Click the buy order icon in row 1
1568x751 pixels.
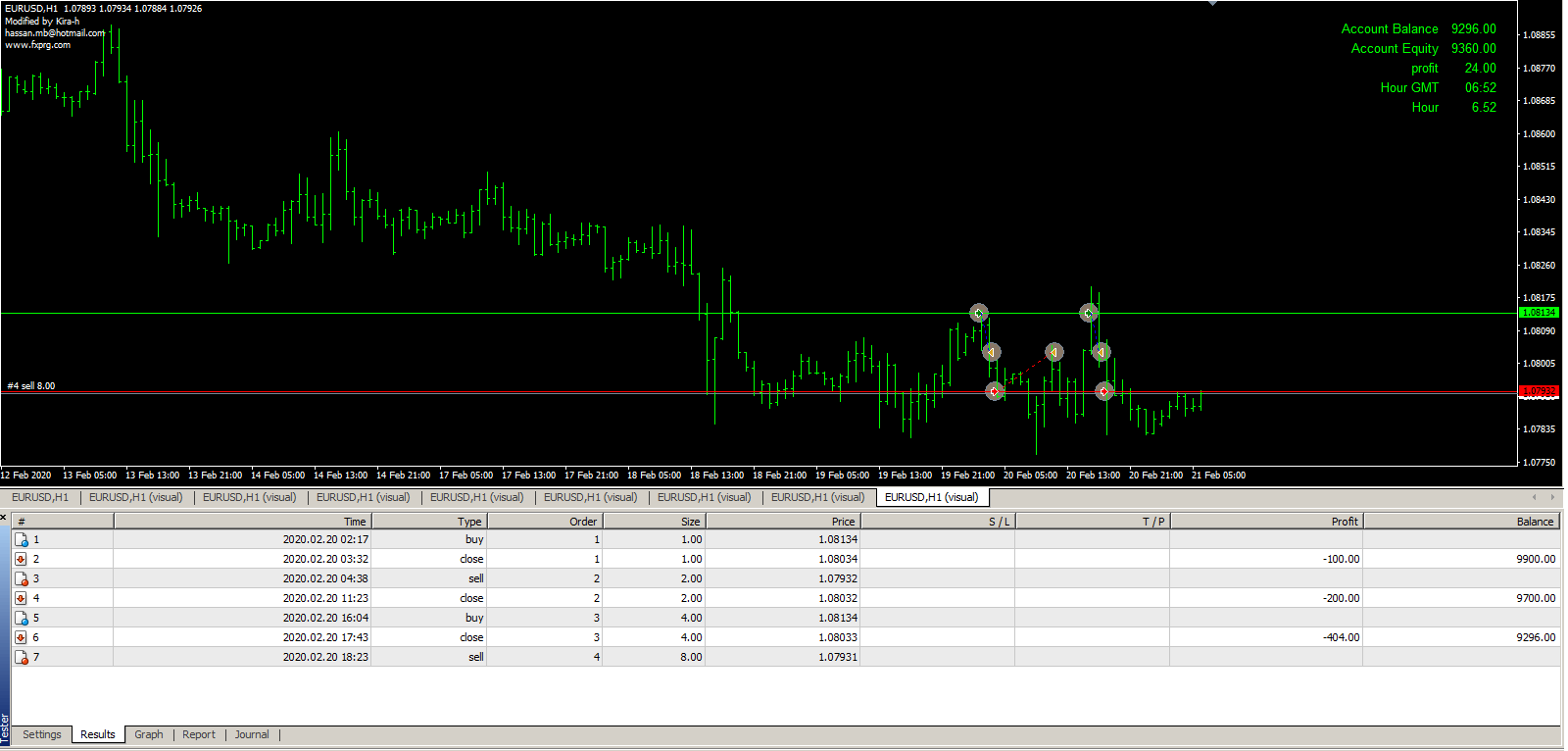point(21,539)
